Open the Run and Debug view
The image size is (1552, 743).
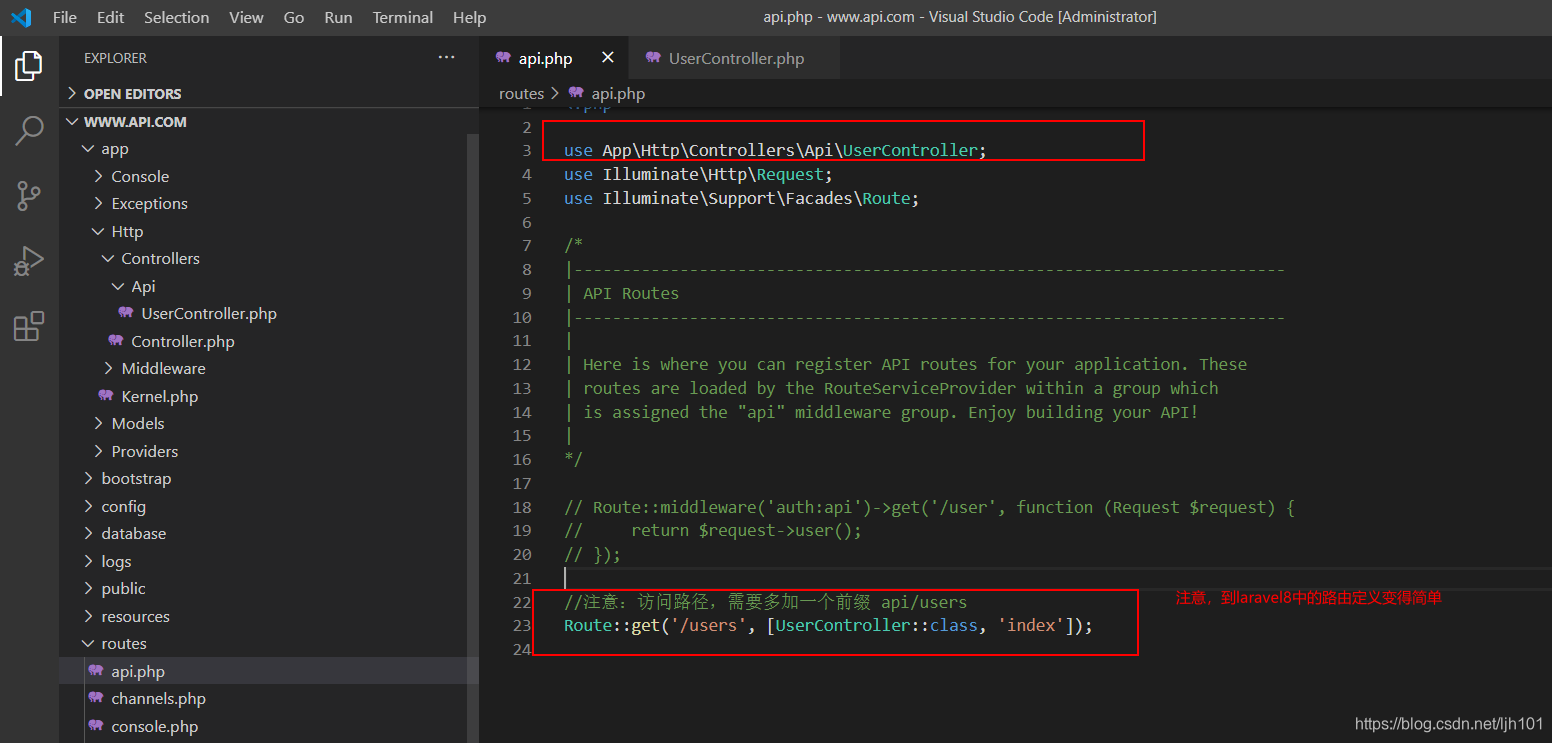[29, 261]
